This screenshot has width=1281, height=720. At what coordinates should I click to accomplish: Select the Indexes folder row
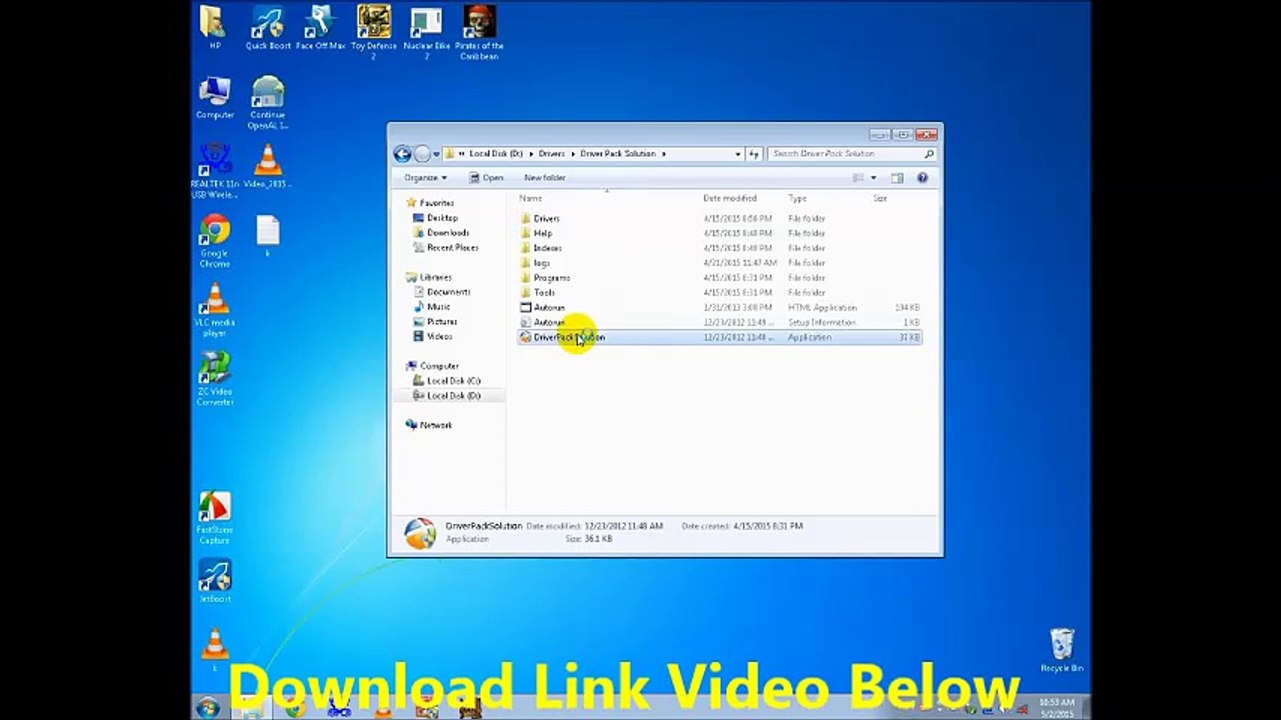pyautogui.click(x=719, y=248)
